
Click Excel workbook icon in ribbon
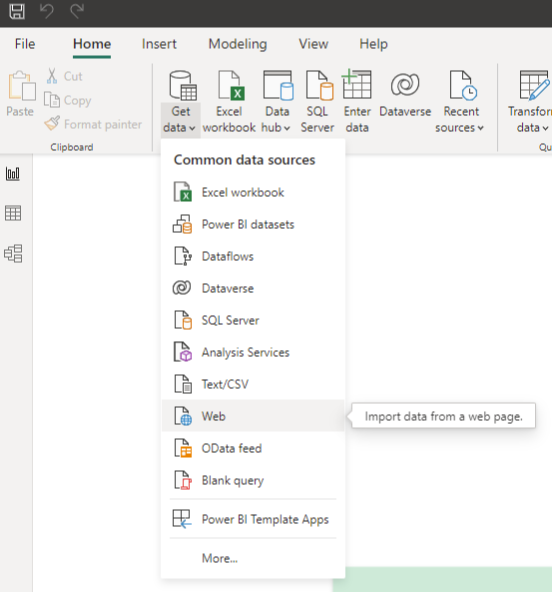(x=230, y=85)
